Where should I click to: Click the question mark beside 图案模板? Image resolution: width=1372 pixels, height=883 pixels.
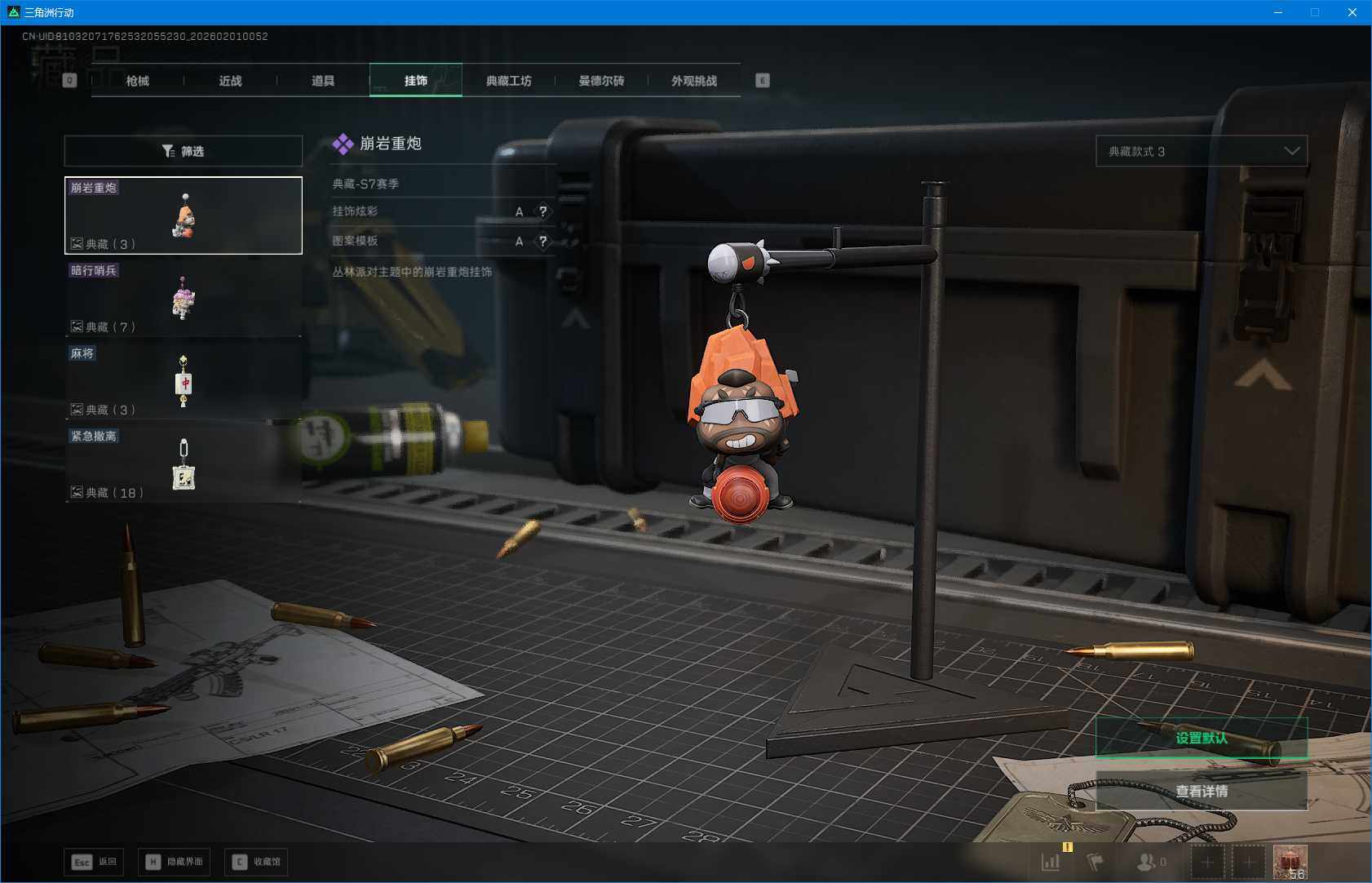(543, 242)
